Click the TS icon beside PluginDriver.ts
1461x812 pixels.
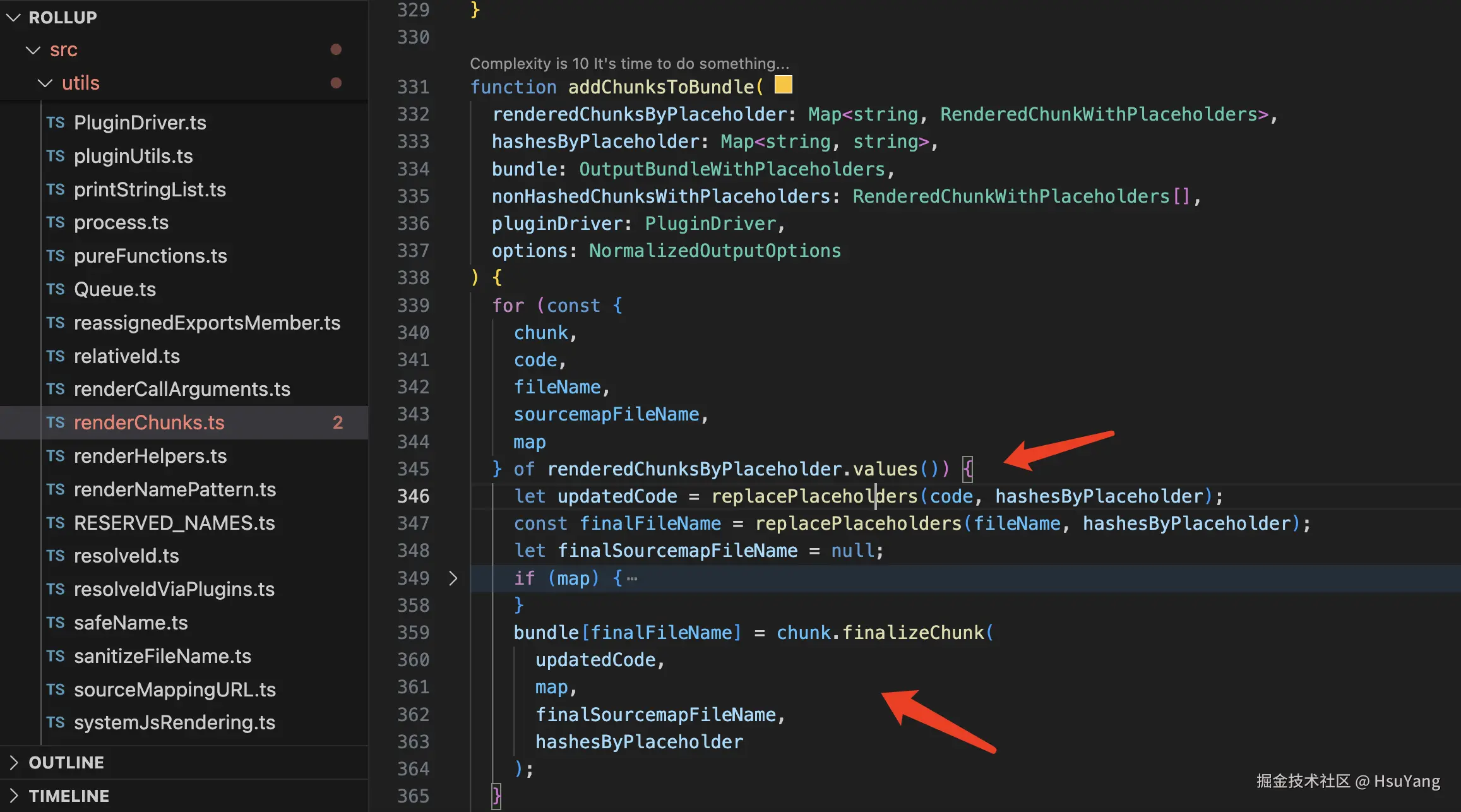pos(56,122)
